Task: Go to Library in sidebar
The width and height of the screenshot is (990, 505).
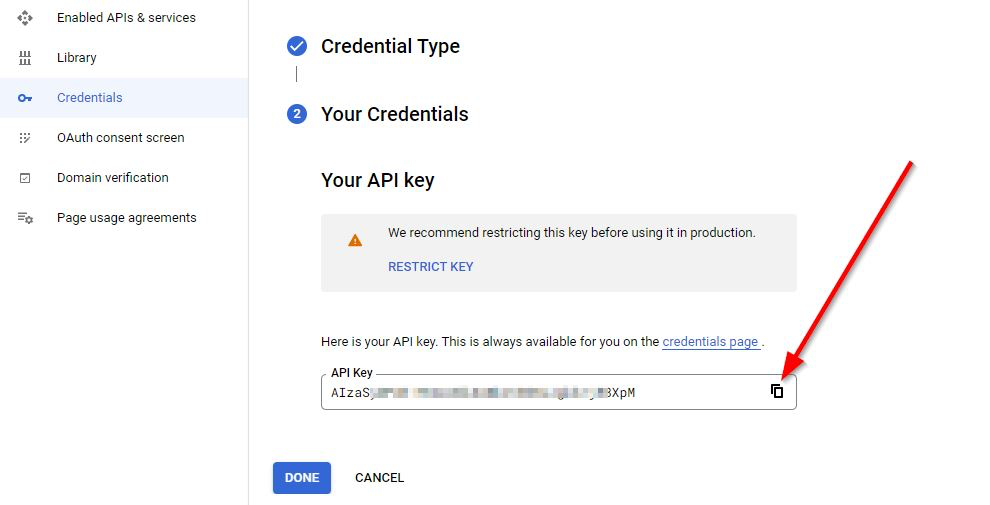Action: (77, 58)
